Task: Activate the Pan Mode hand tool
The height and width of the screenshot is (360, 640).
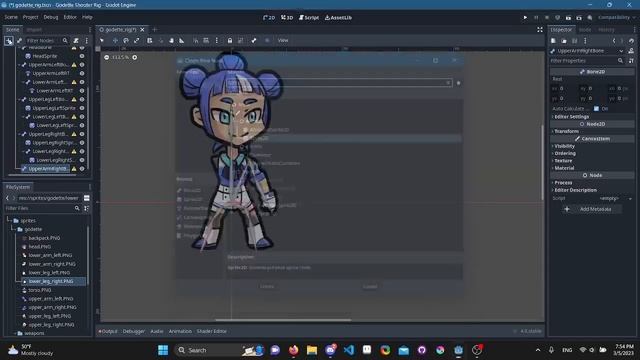Action: point(171,40)
